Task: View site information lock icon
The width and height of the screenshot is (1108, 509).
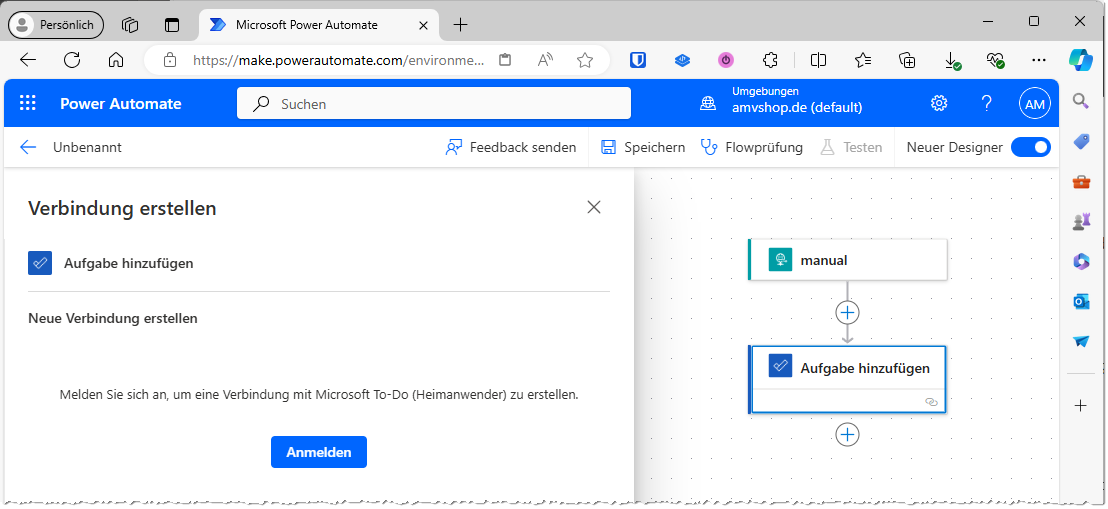Action: pyautogui.click(x=170, y=60)
